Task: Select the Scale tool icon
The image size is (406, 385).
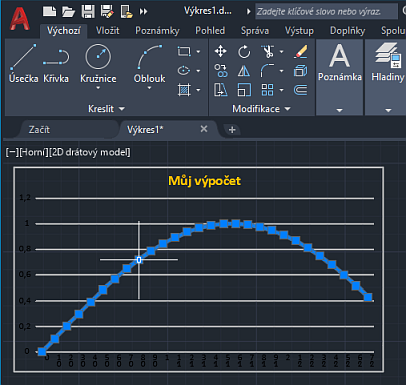Action: (x=244, y=90)
